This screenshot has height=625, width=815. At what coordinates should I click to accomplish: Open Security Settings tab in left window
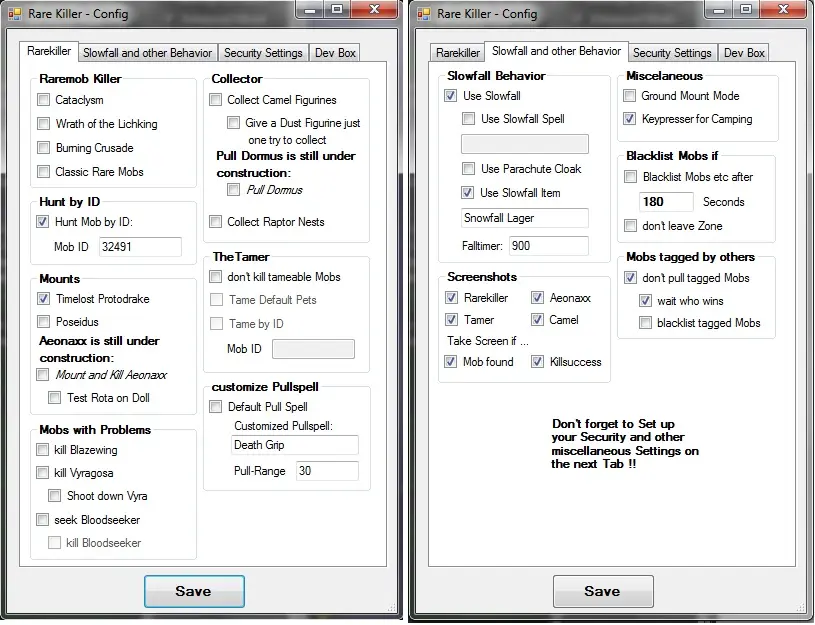click(263, 53)
